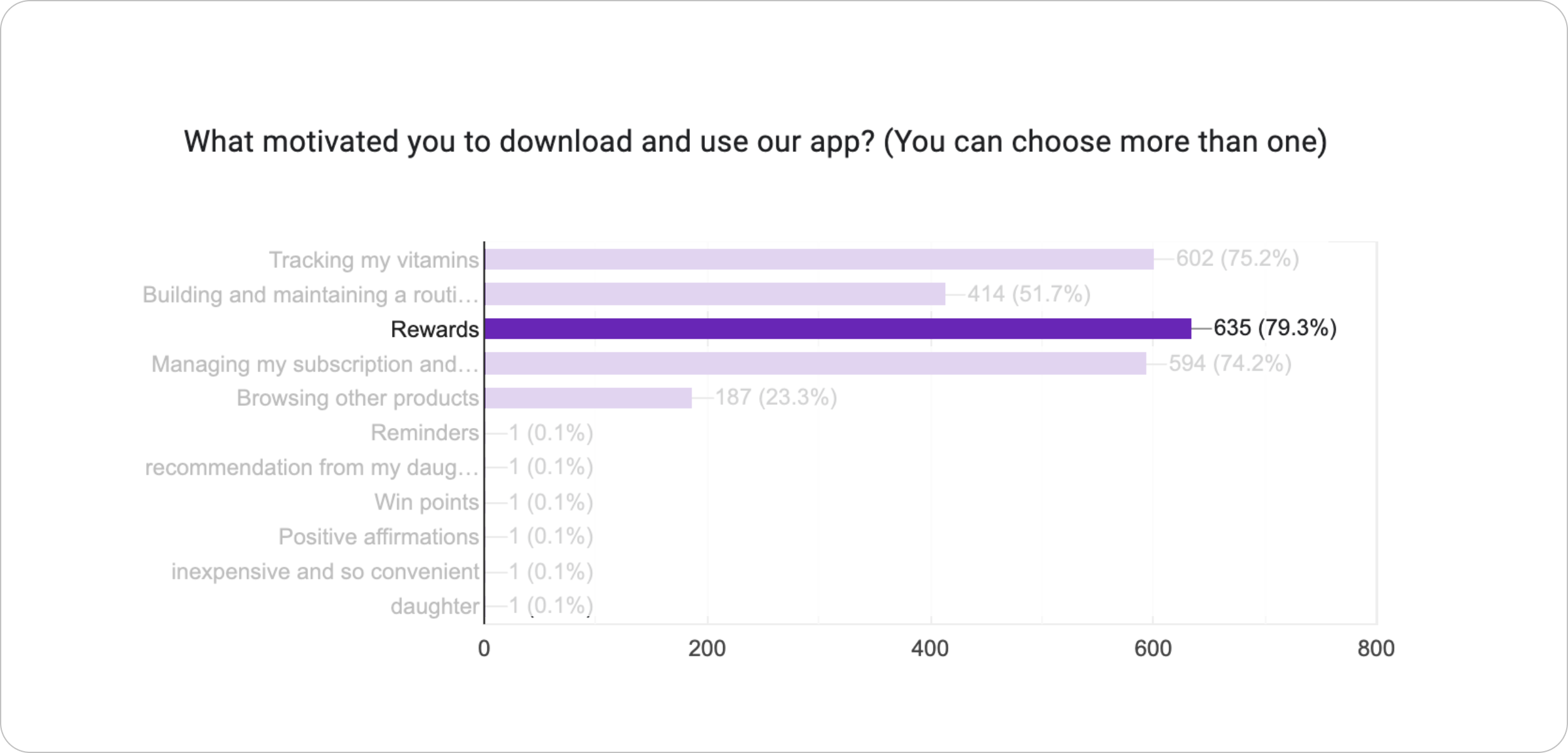The height and width of the screenshot is (753, 1568).
Task: Select the Tracking my vitamins bar
Action: pos(819,259)
